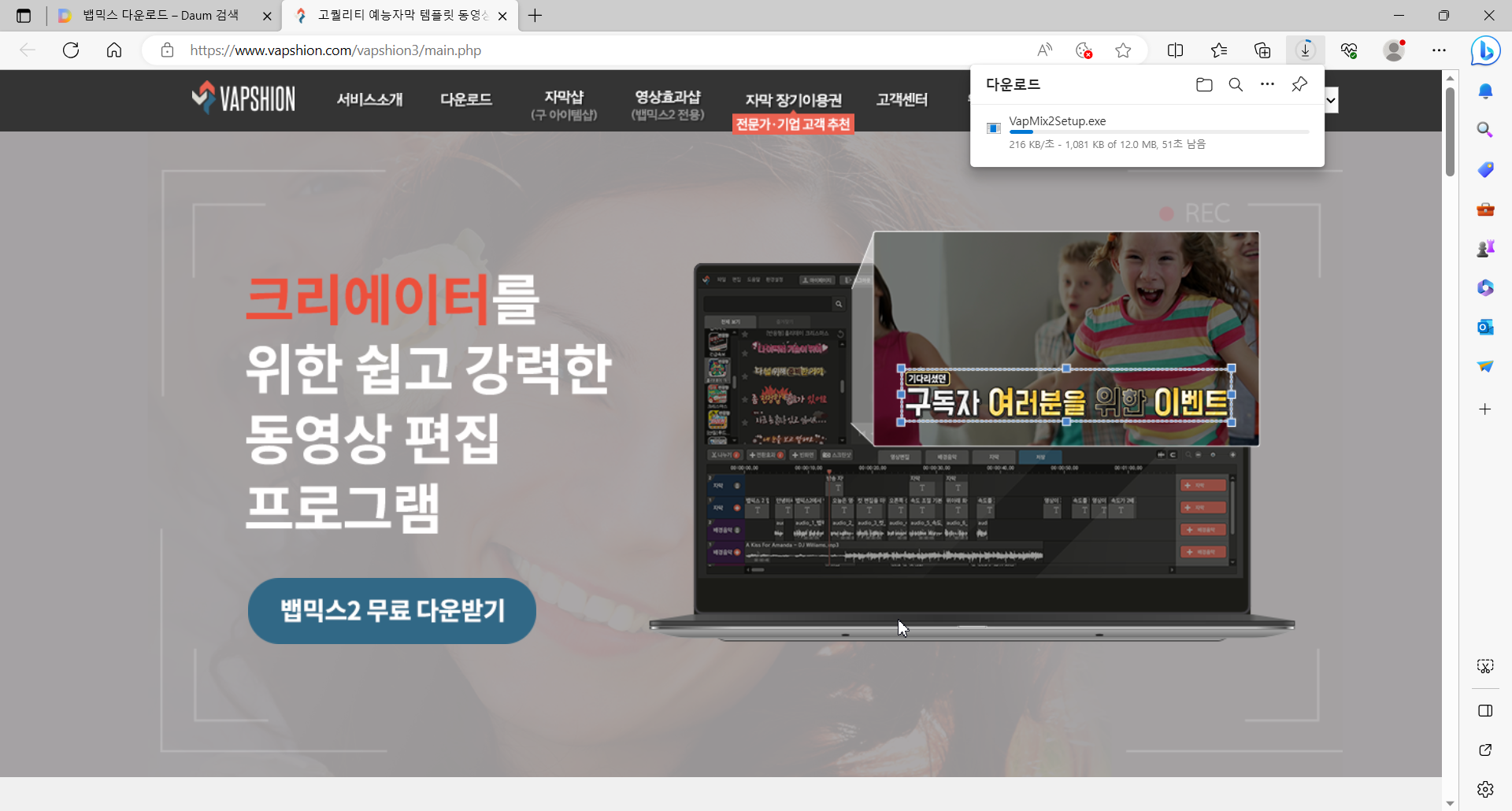
Task: Open the split screen icon
Action: (x=1175, y=50)
